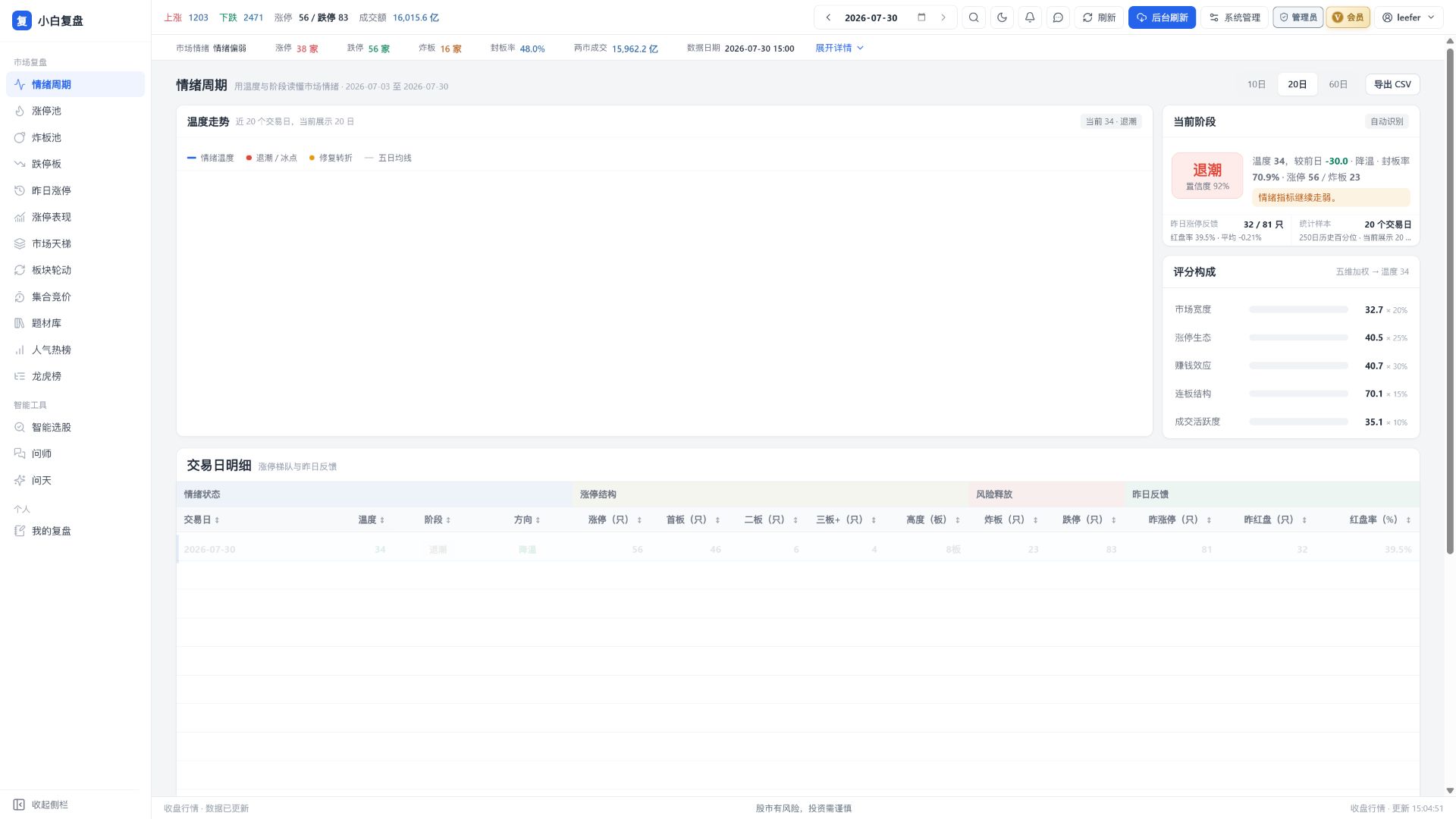Select the 10日 range tab
Screen dimensions: 1456x819
point(1257,84)
